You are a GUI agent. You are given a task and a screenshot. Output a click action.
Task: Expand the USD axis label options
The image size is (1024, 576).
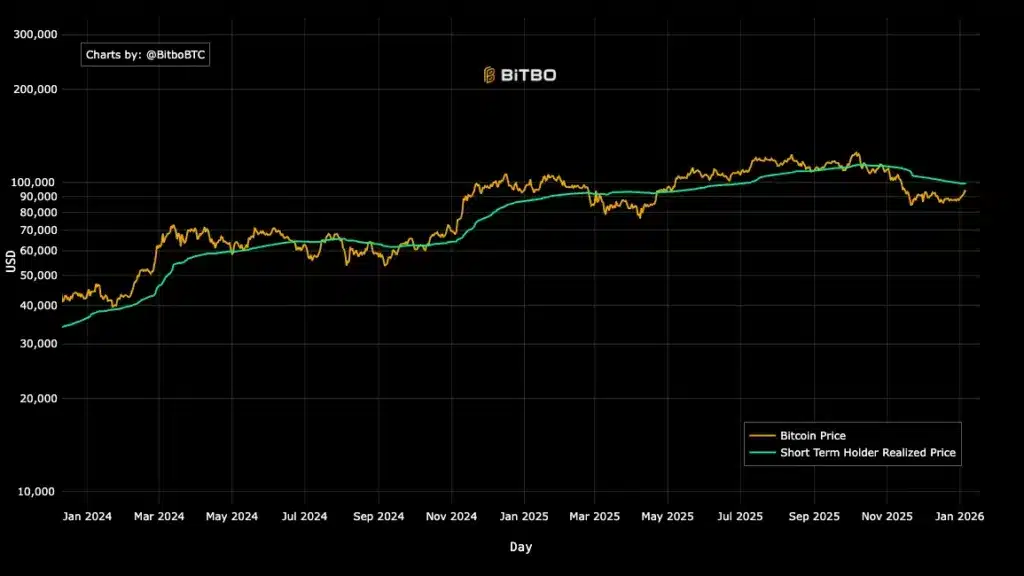click(x=11, y=265)
